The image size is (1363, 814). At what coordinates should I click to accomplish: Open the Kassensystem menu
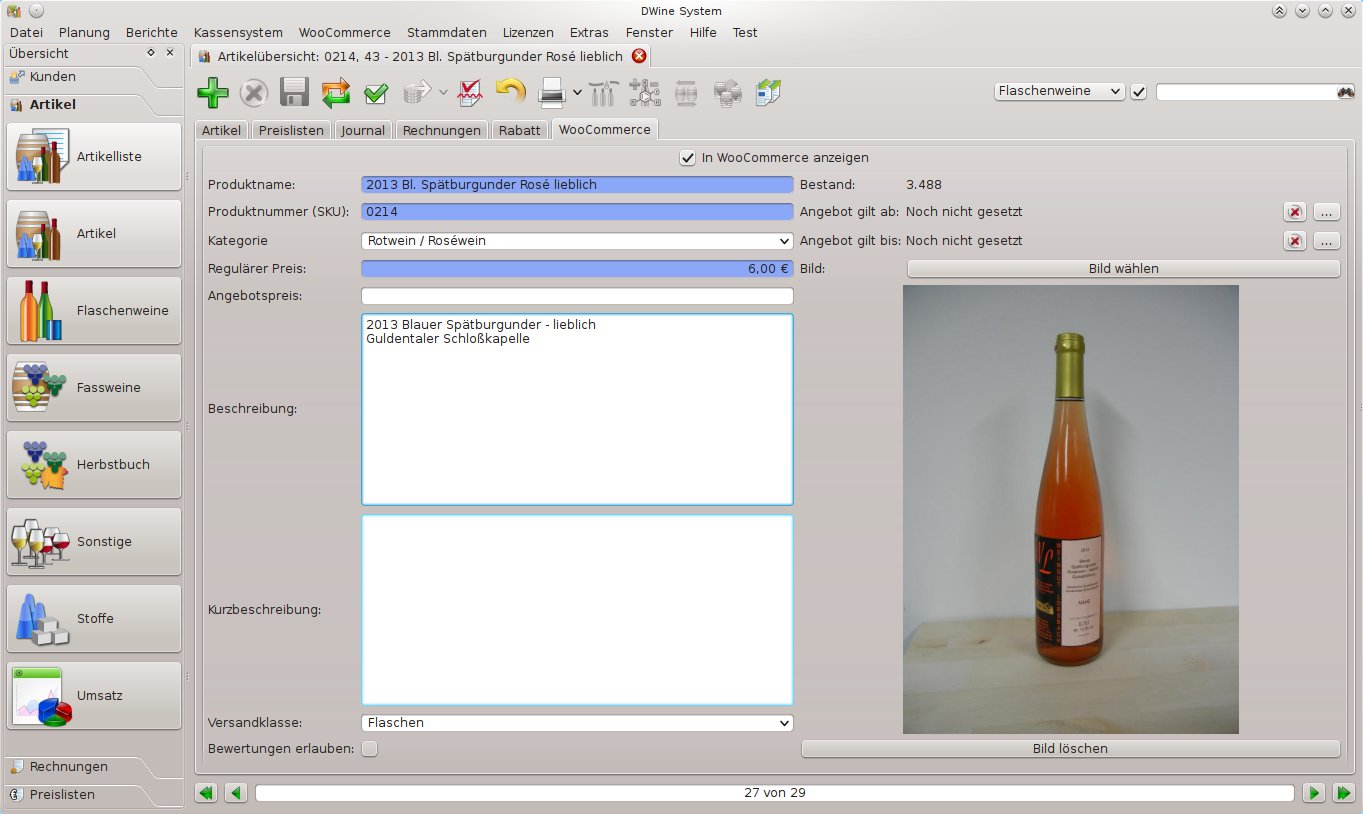(238, 33)
